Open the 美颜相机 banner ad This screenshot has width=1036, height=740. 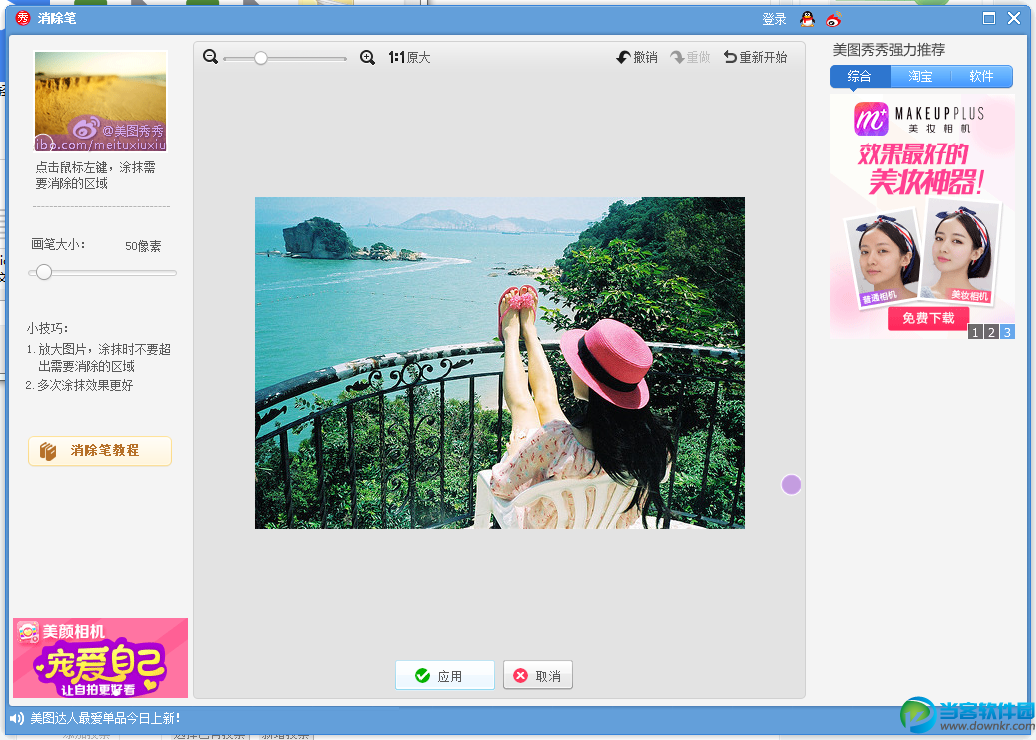pyautogui.click(x=100, y=658)
